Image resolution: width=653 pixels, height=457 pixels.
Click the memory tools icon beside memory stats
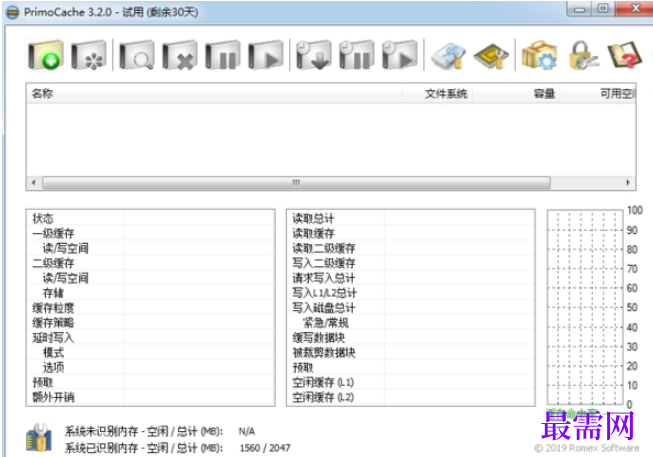click(x=39, y=438)
